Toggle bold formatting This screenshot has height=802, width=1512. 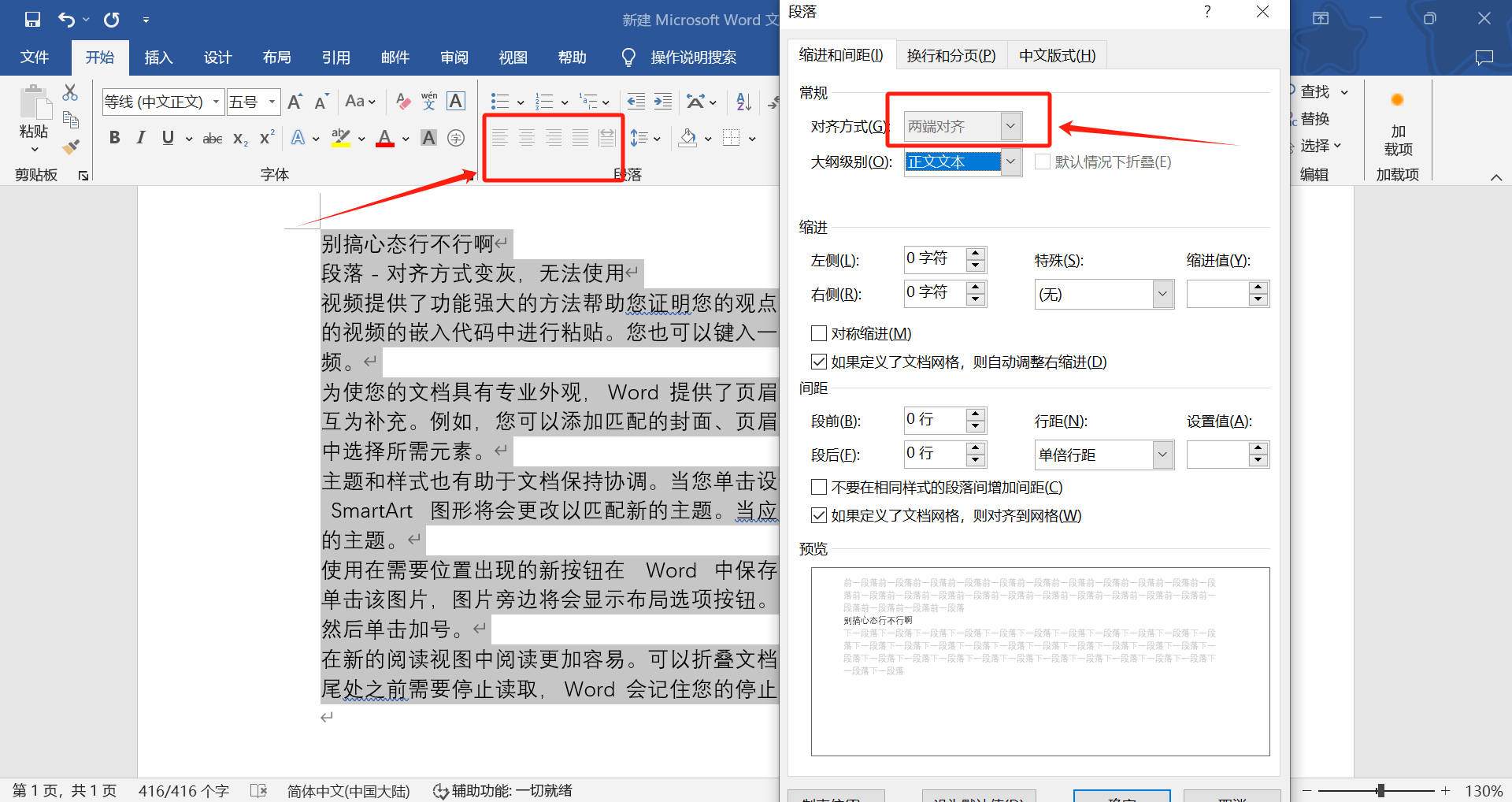coord(114,137)
